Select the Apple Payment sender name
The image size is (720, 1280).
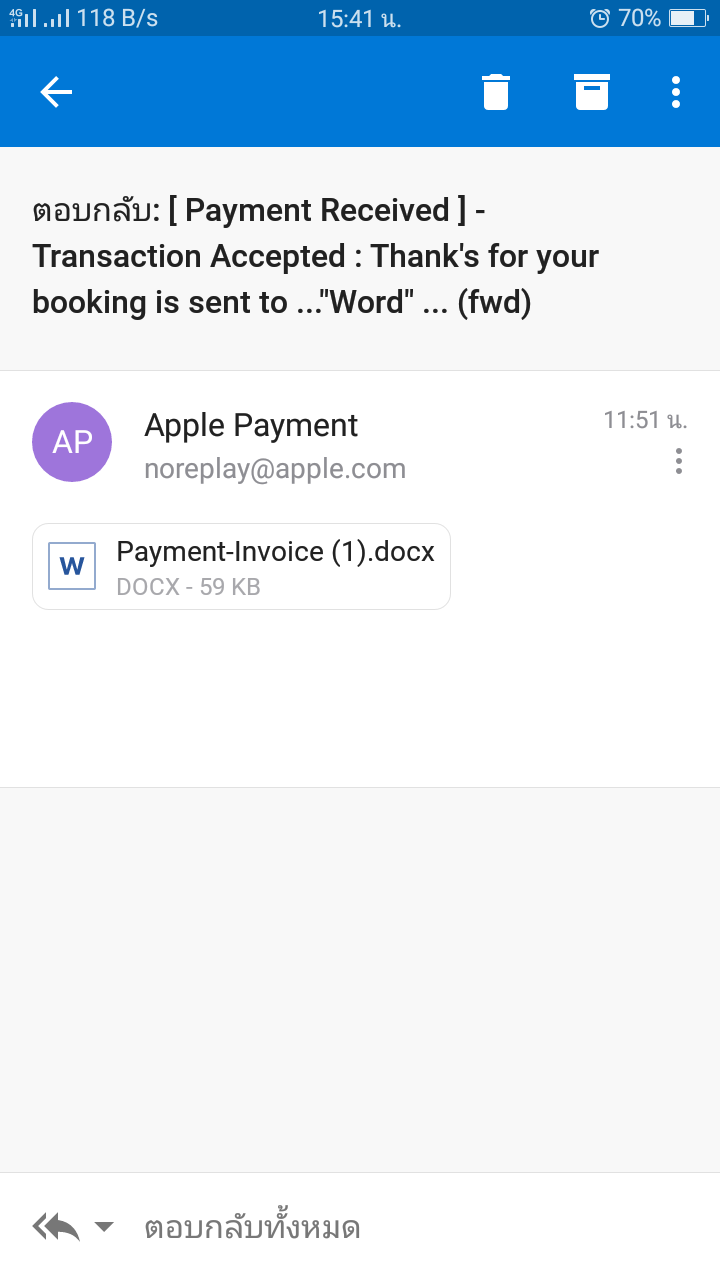coord(251,425)
